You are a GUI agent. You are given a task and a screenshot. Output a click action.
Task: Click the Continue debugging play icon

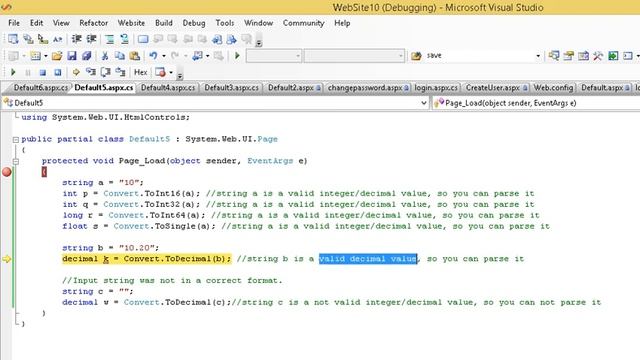[13, 72]
